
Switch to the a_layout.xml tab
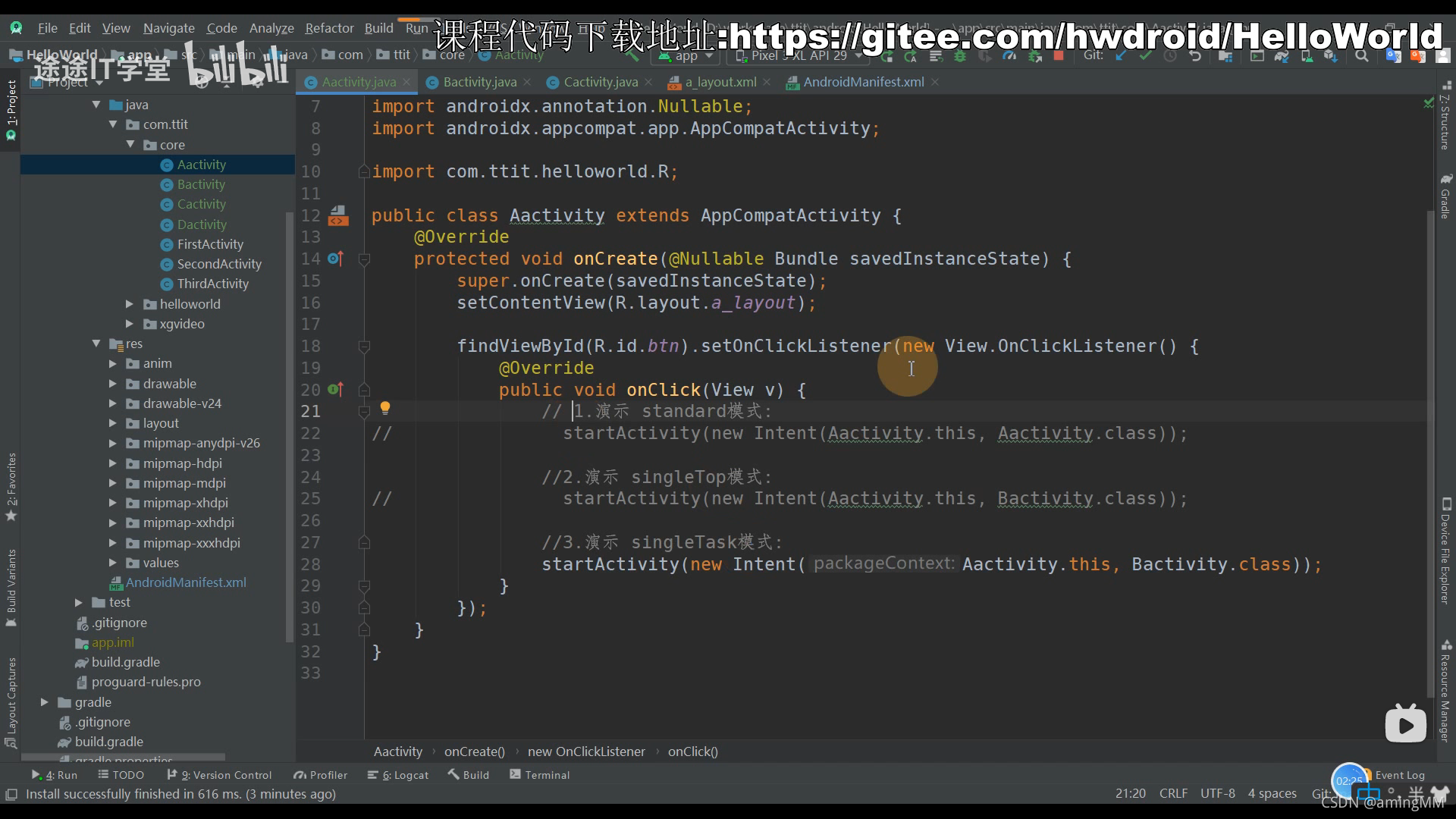pos(720,82)
